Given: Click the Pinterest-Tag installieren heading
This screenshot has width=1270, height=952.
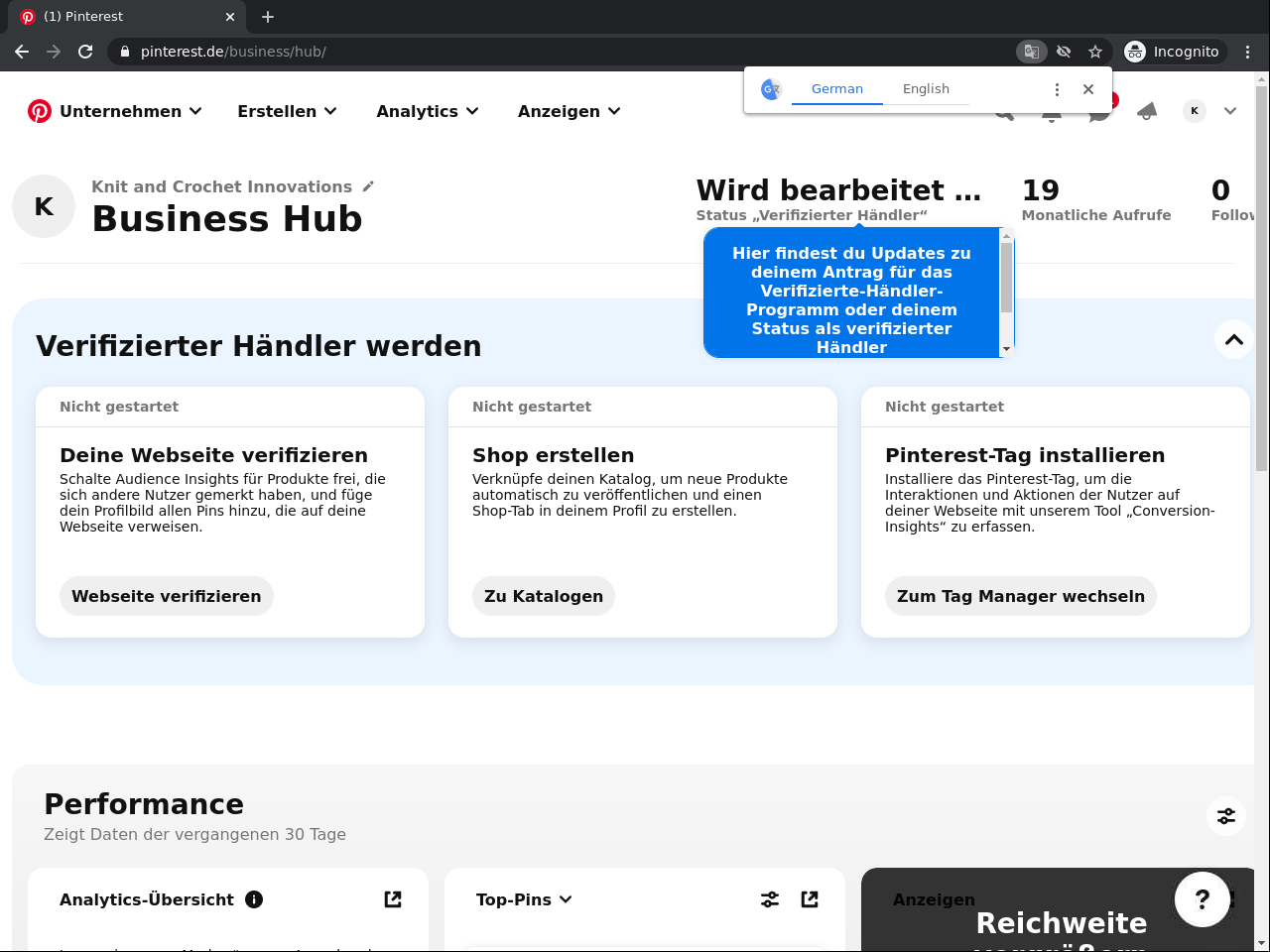Looking at the screenshot, I should 1025,455.
